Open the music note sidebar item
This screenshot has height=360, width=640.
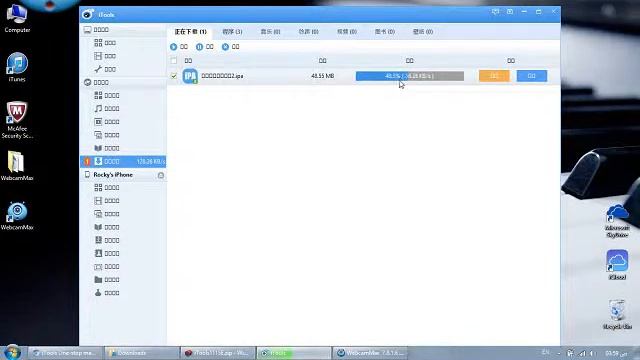(122, 109)
